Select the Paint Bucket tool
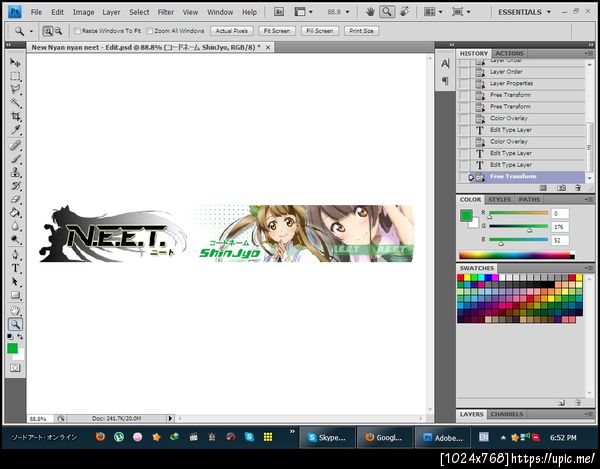Image resolution: width=600 pixels, height=469 pixels. [x=15, y=213]
